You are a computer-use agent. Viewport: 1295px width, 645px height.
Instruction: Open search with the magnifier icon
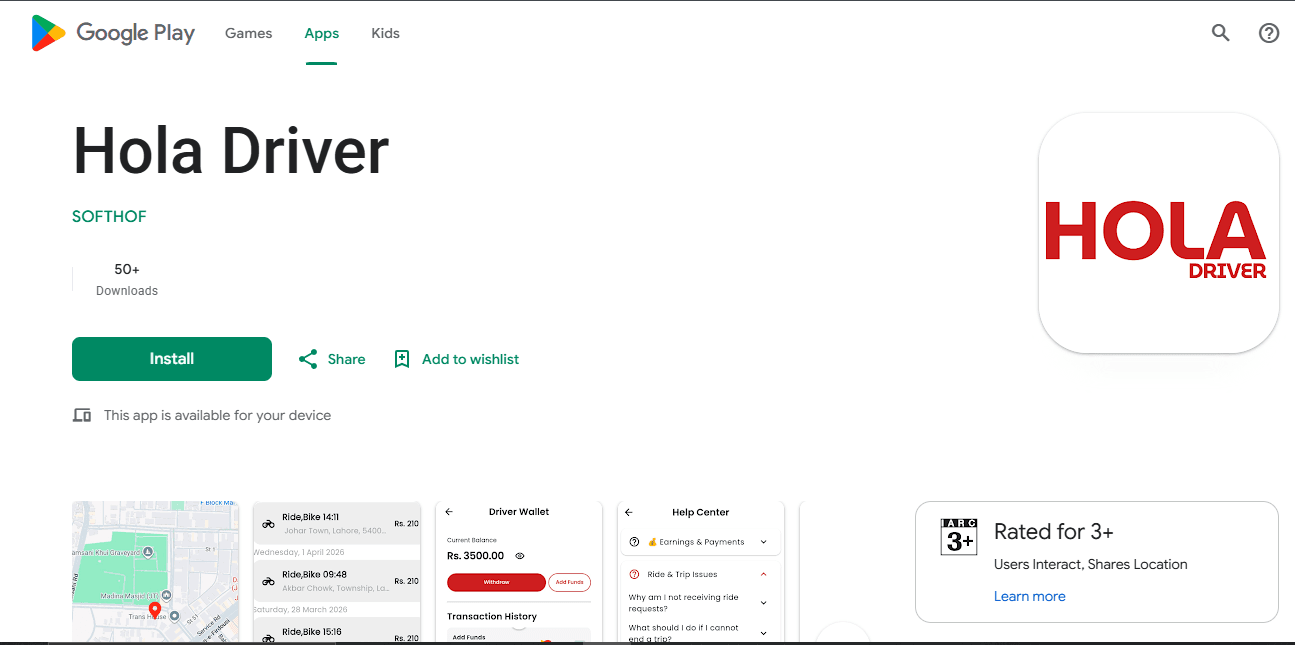click(1220, 33)
